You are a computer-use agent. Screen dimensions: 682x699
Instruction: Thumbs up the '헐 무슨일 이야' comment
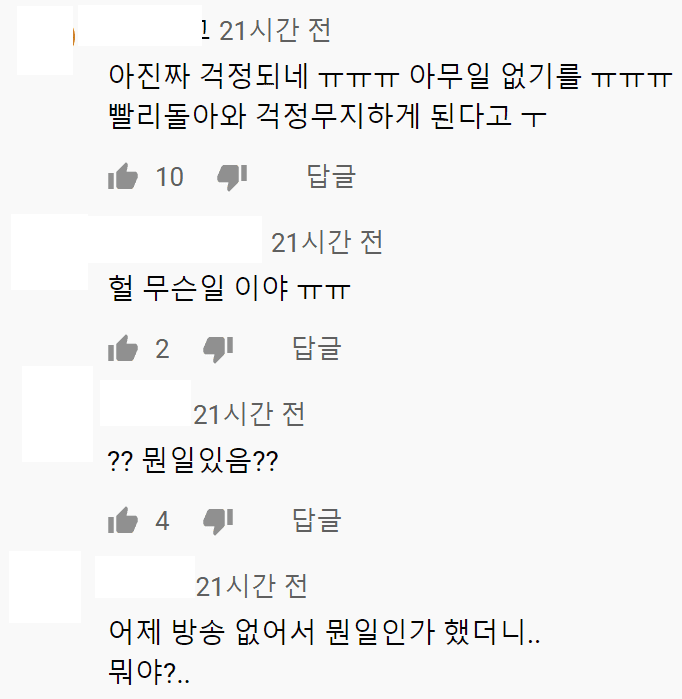click(x=123, y=348)
